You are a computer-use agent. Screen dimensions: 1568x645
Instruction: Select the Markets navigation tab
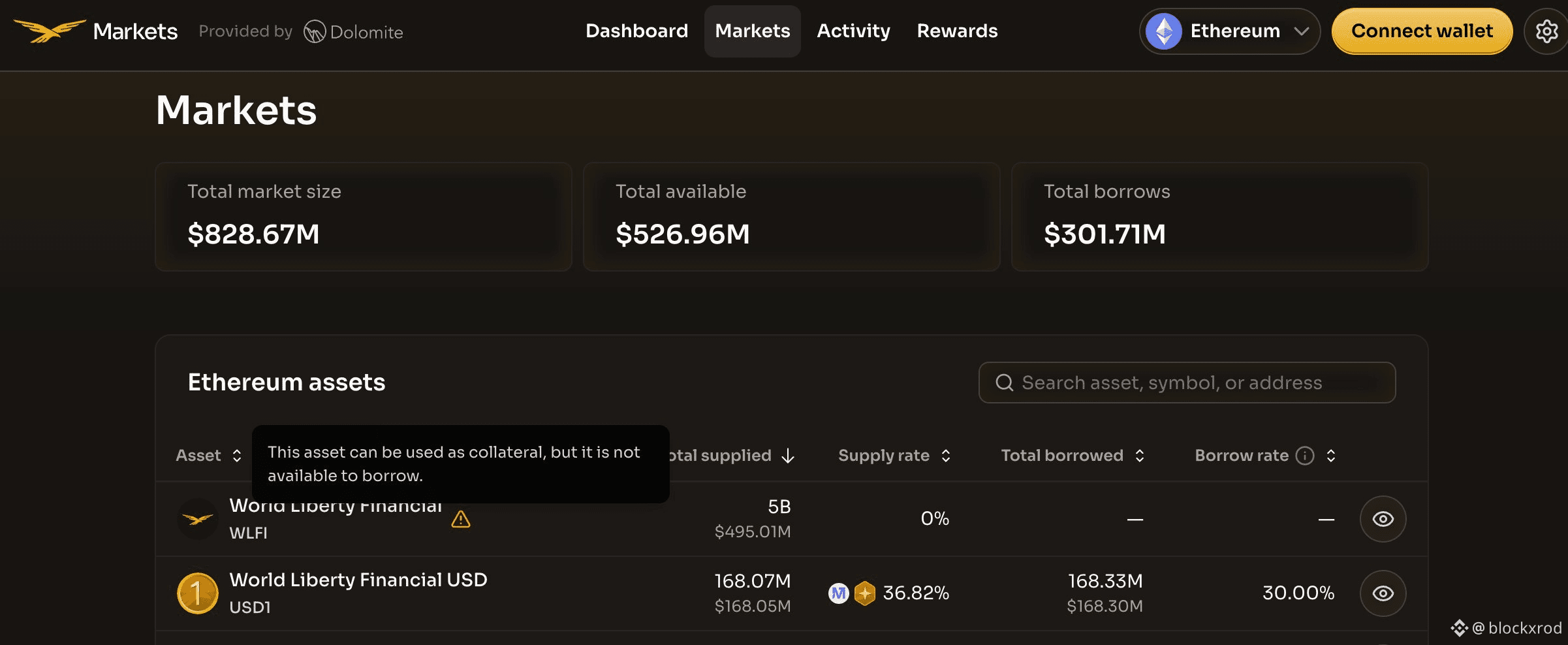pos(753,31)
